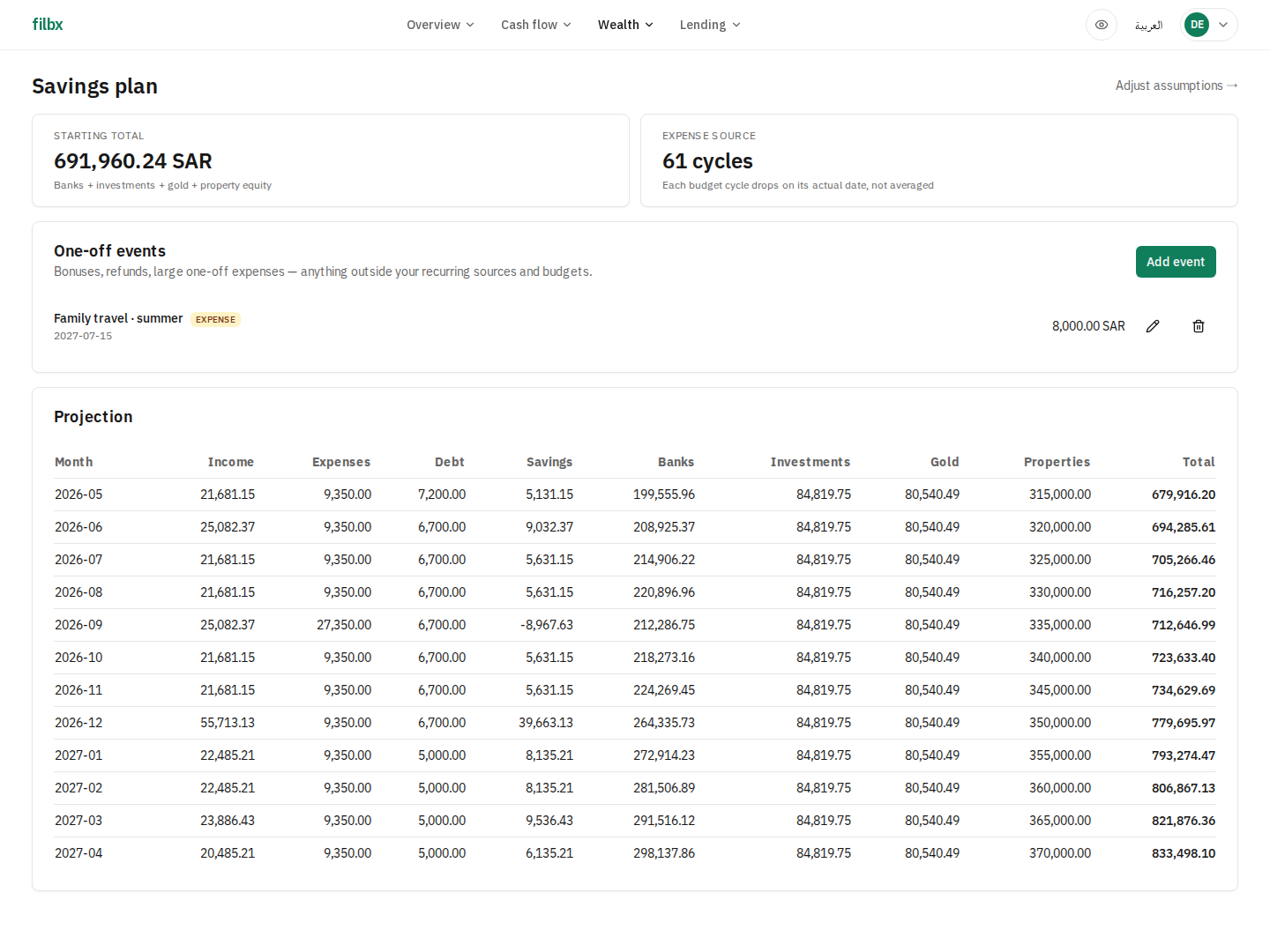Viewport: 1270px width, 952px height.
Task: Click the Properties column header
Action: click(1057, 462)
